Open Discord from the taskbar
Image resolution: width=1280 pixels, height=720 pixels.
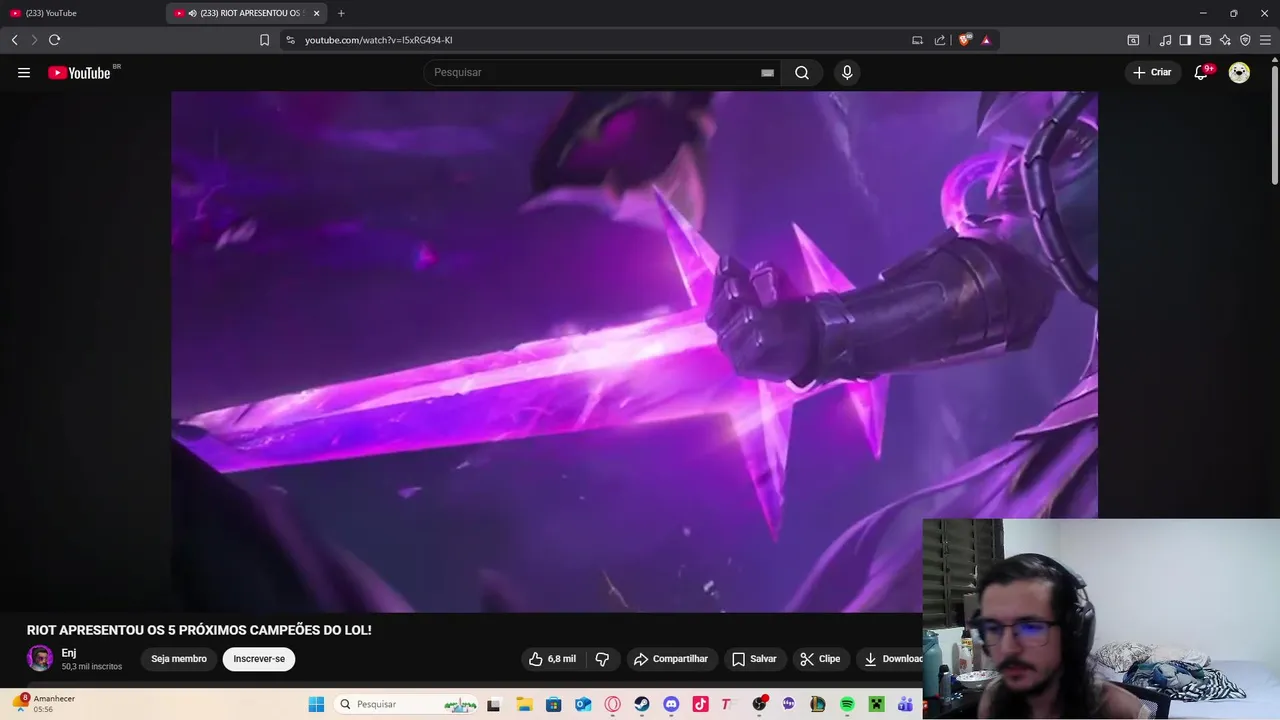coord(671,704)
